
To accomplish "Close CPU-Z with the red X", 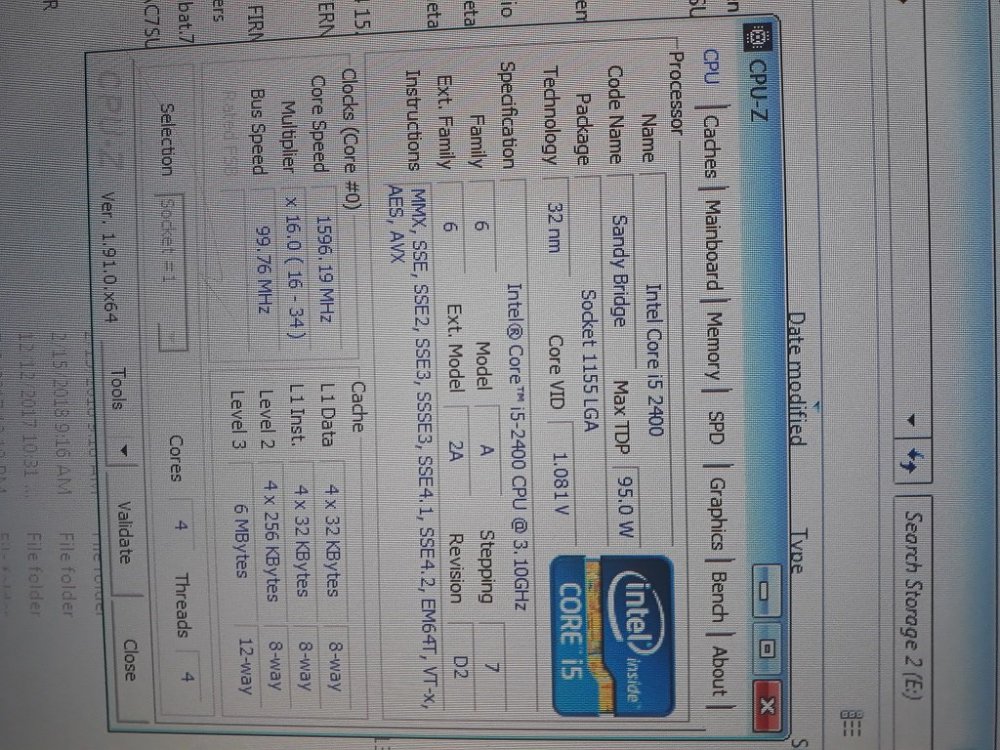I will tap(769, 706).
